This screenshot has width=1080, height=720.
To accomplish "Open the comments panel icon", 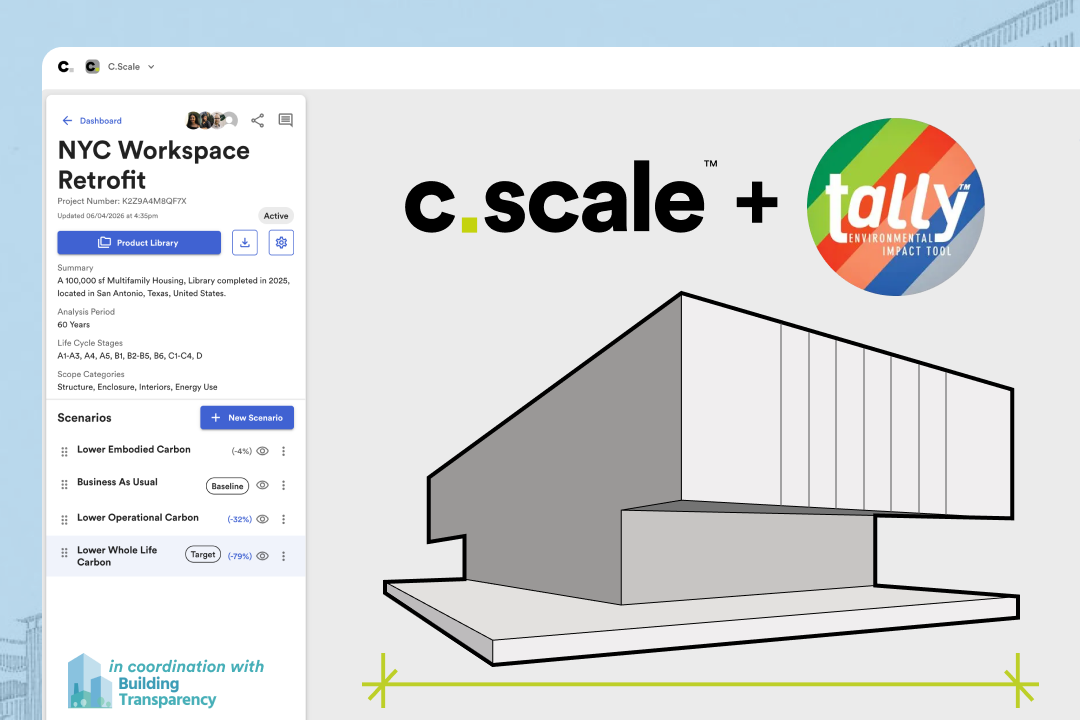I will [x=285, y=121].
